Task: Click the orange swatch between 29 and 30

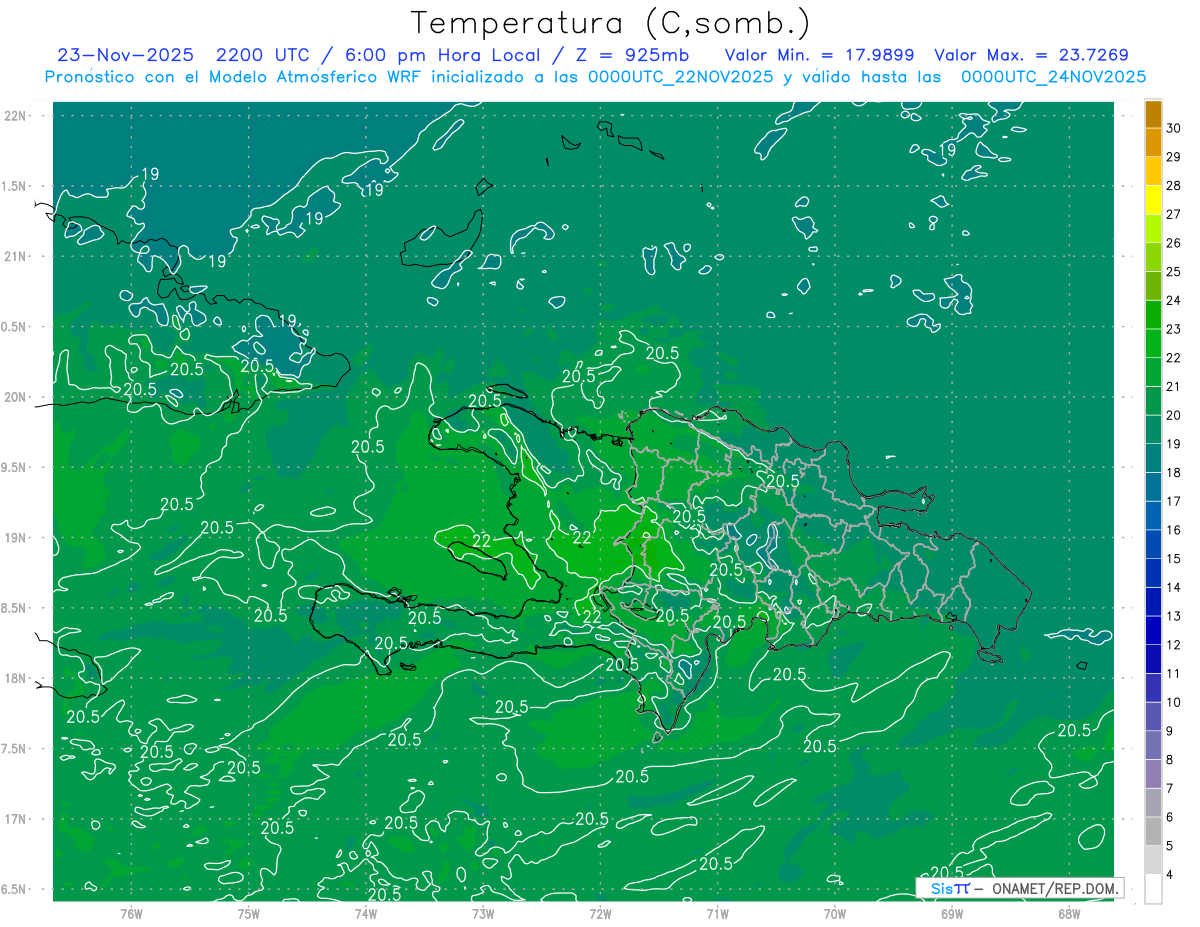Action: (1153, 142)
